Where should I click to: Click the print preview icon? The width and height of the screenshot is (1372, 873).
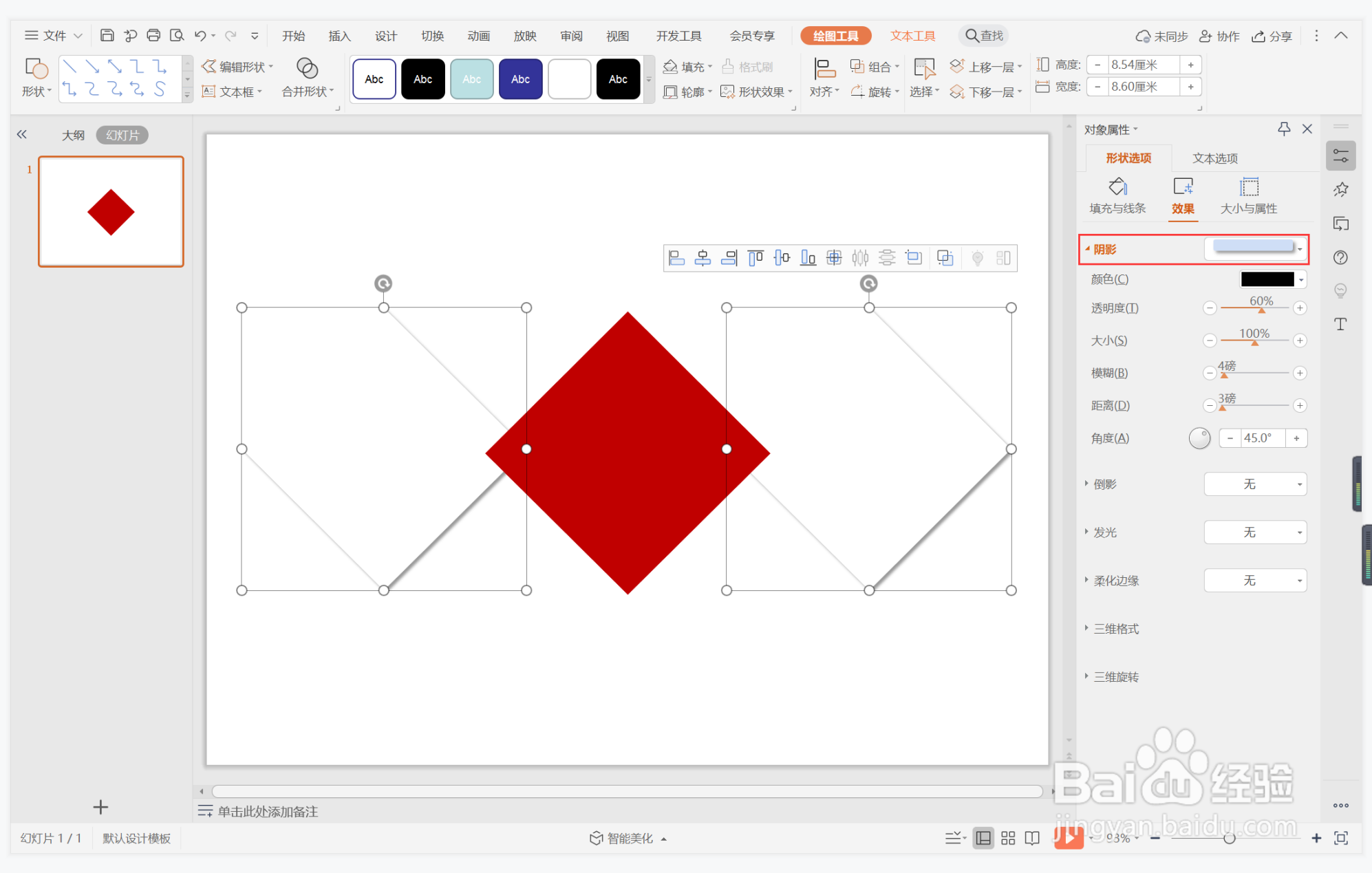tap(177, 35)
